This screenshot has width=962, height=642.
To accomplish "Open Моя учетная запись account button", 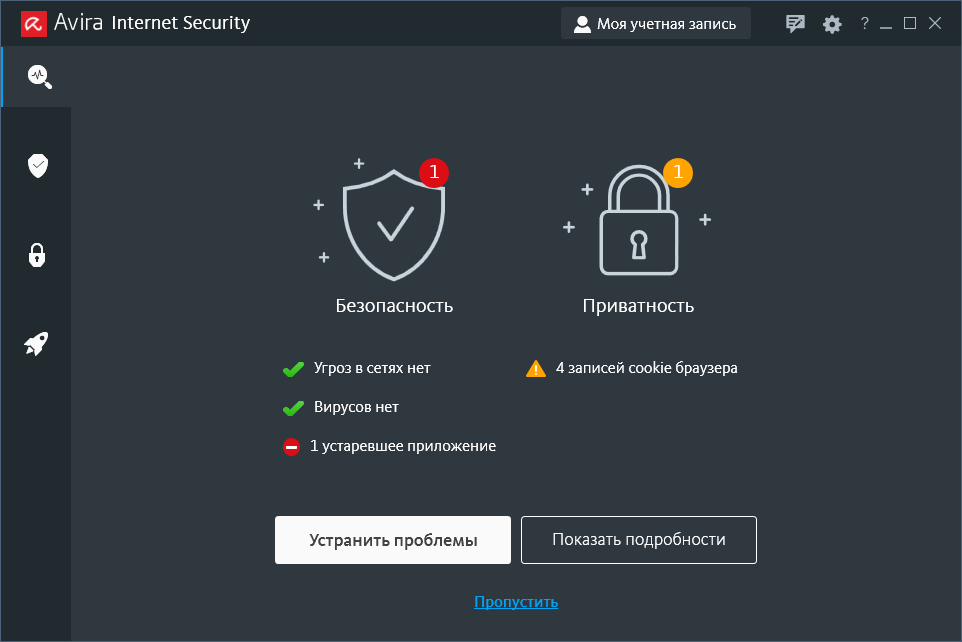I will tap(655, 24).
